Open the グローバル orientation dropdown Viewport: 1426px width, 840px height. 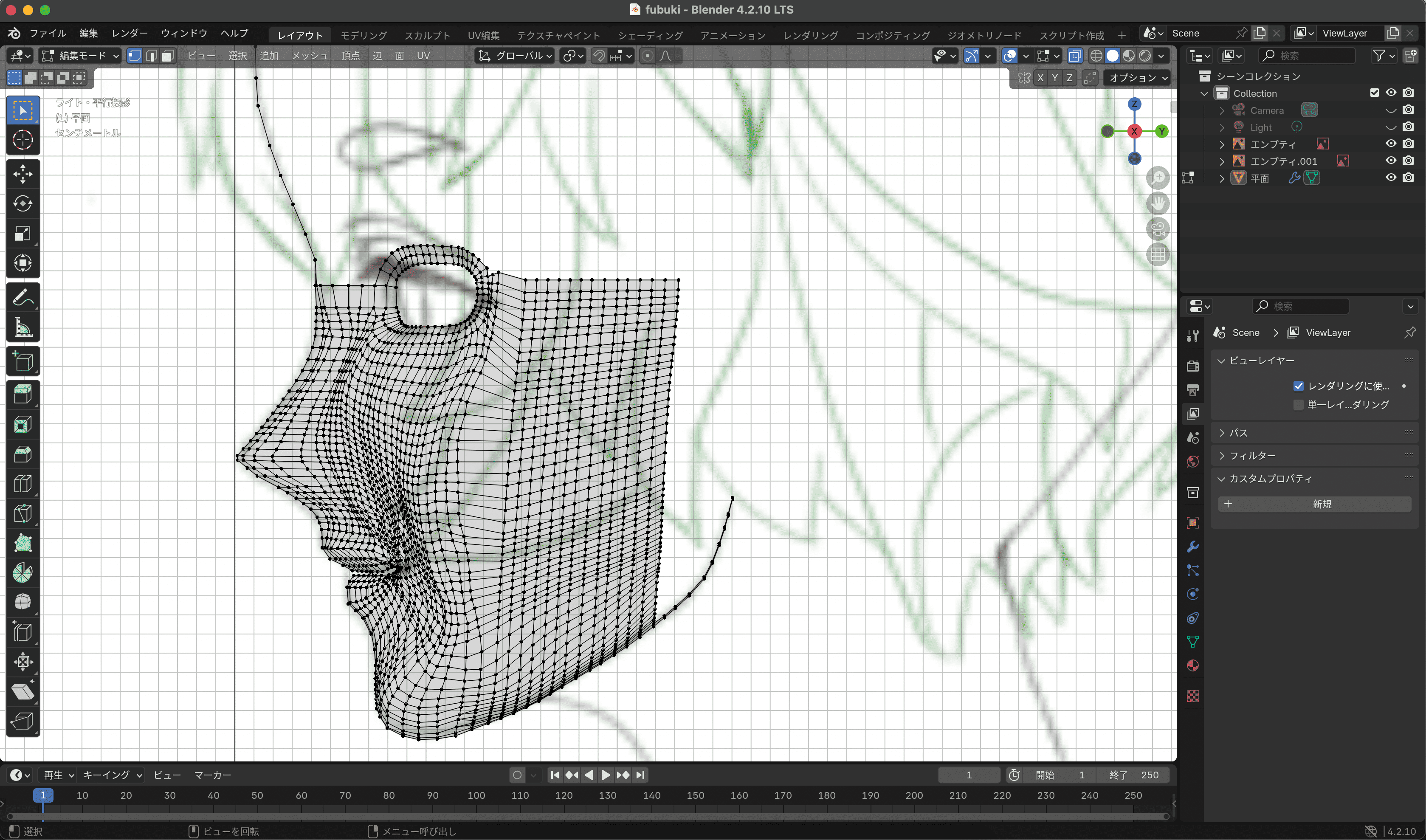(x=515, y=56)
